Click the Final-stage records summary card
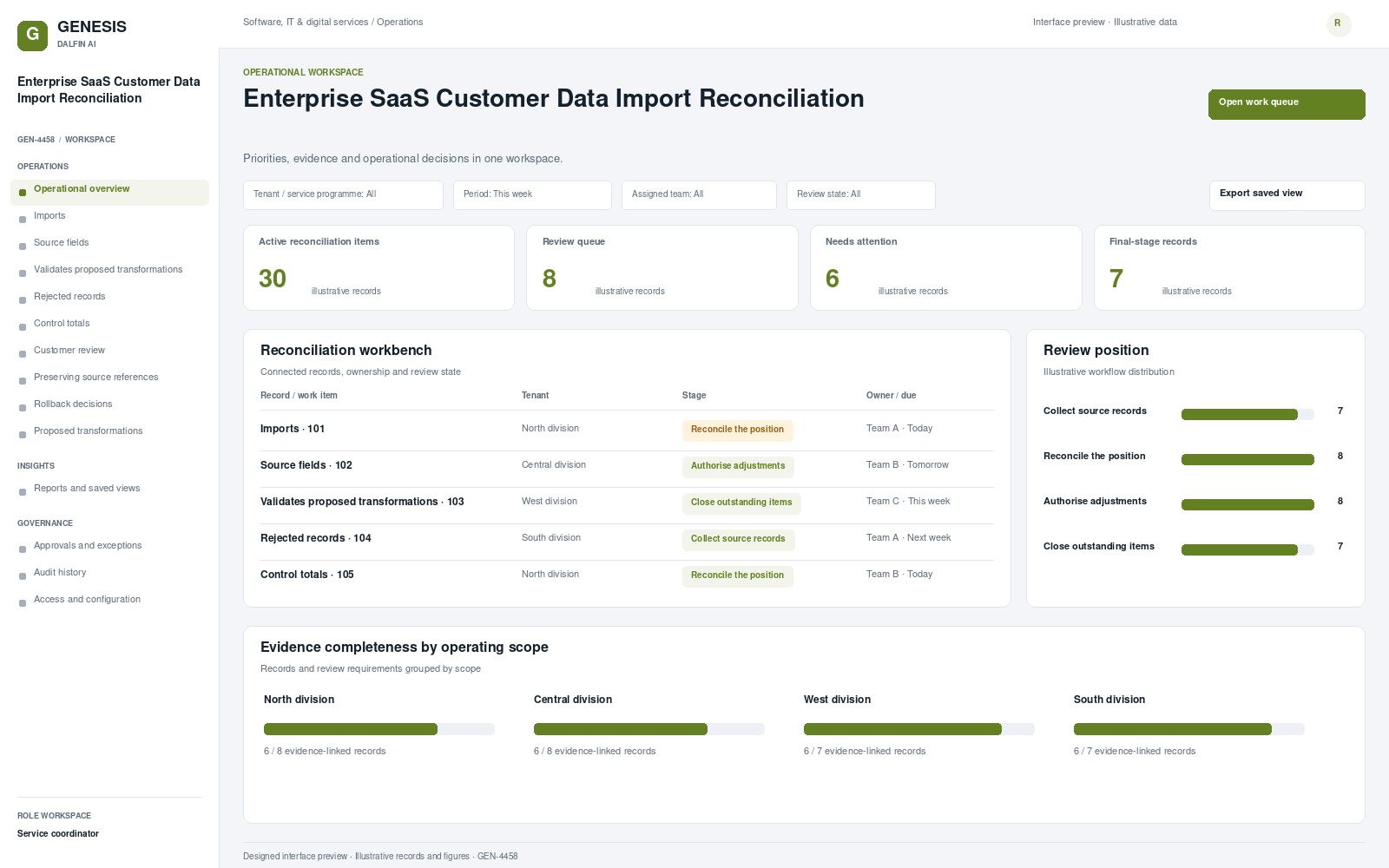 (1229, 268)
